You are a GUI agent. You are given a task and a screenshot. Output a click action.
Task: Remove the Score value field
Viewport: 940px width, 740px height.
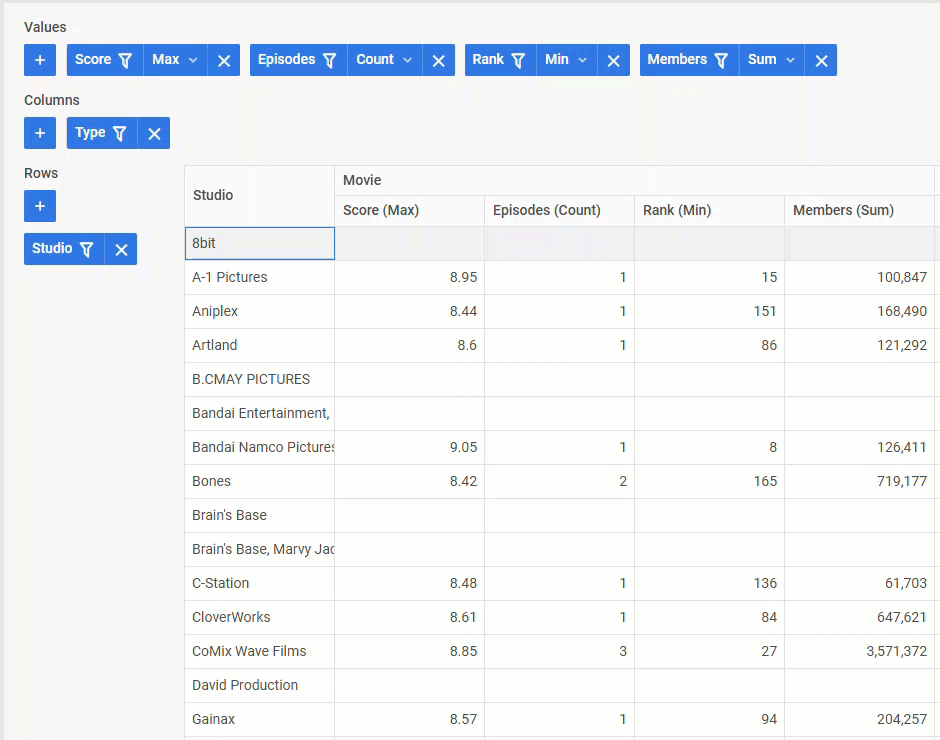point(224,61)
